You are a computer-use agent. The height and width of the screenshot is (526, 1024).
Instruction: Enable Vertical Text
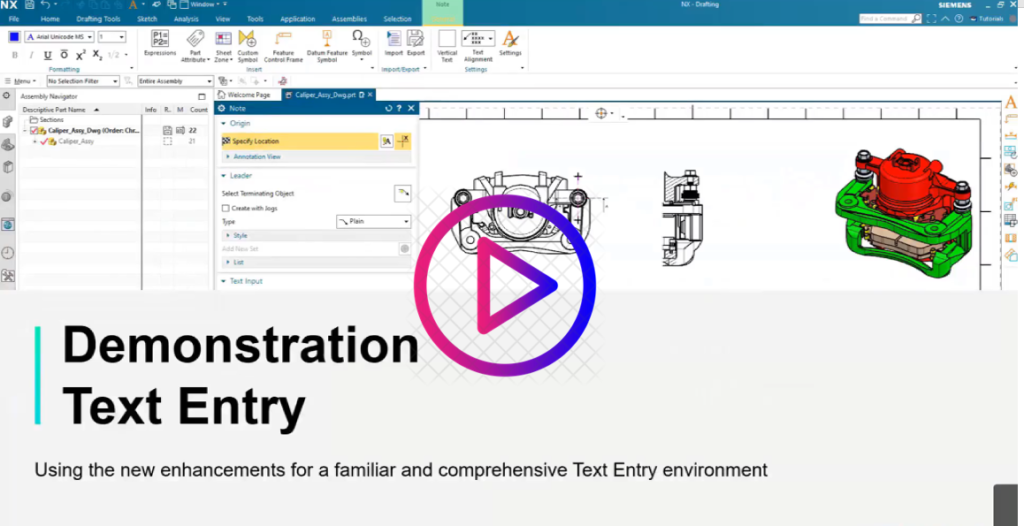pyautogui.click(x=447, y=40)
